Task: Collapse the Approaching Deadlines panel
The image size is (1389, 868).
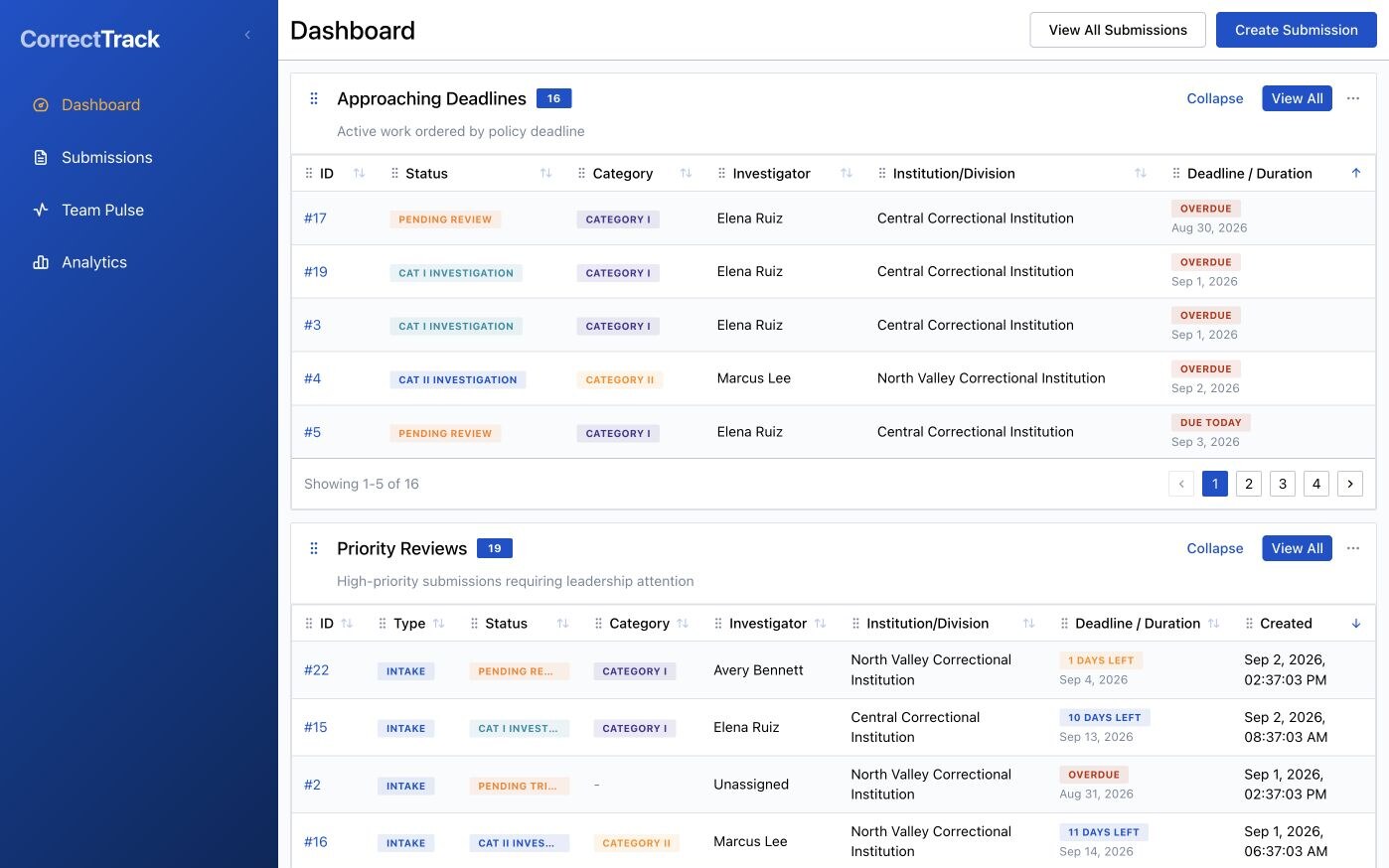Action: 1214,98
